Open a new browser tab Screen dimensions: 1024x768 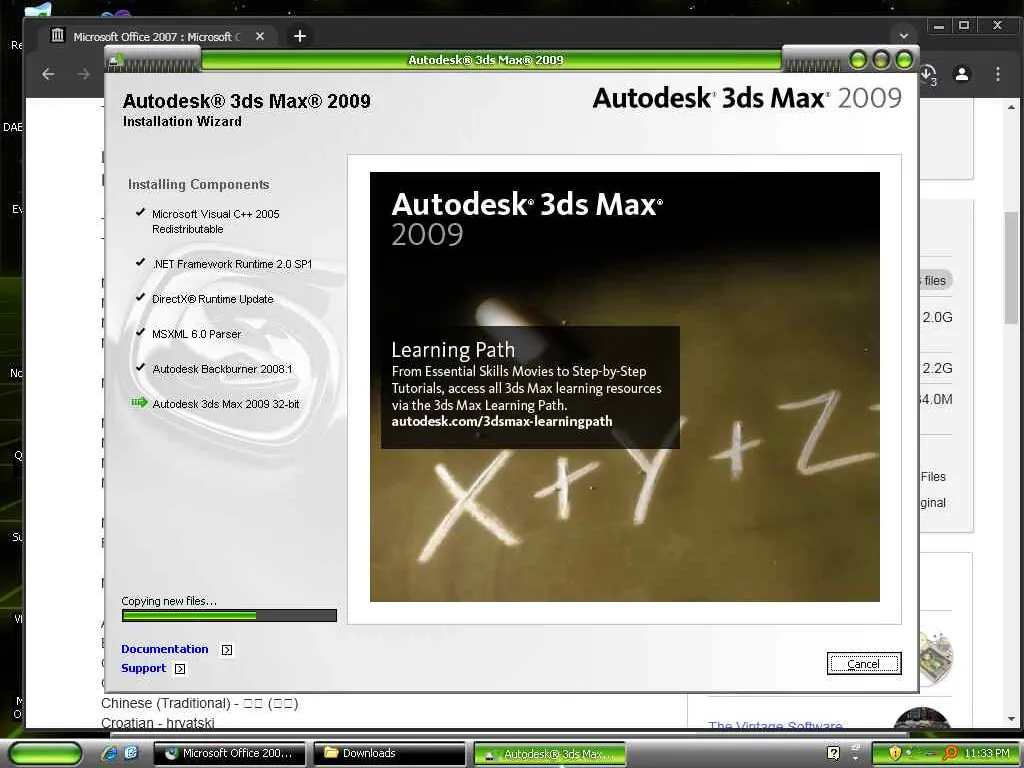tap(300, 36)
